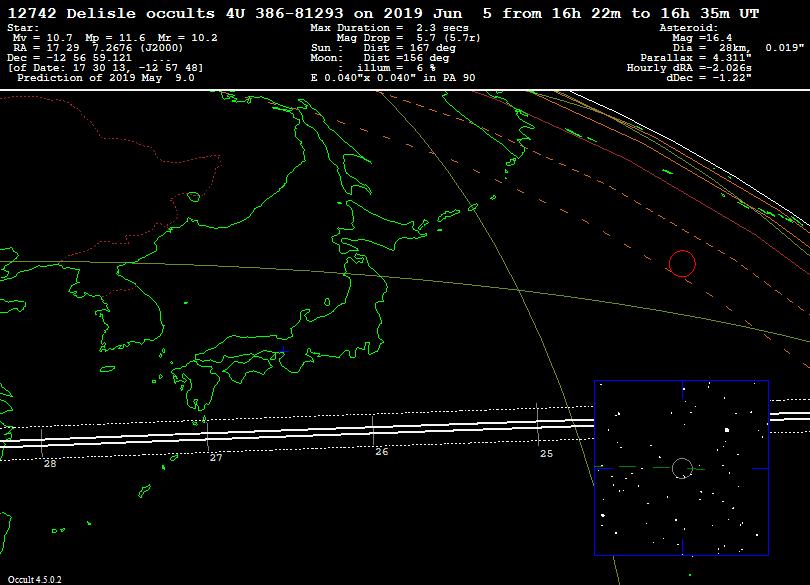Click the path time label '26'
This screenshot has width=810, height=585.
click(x=382, y=452)
